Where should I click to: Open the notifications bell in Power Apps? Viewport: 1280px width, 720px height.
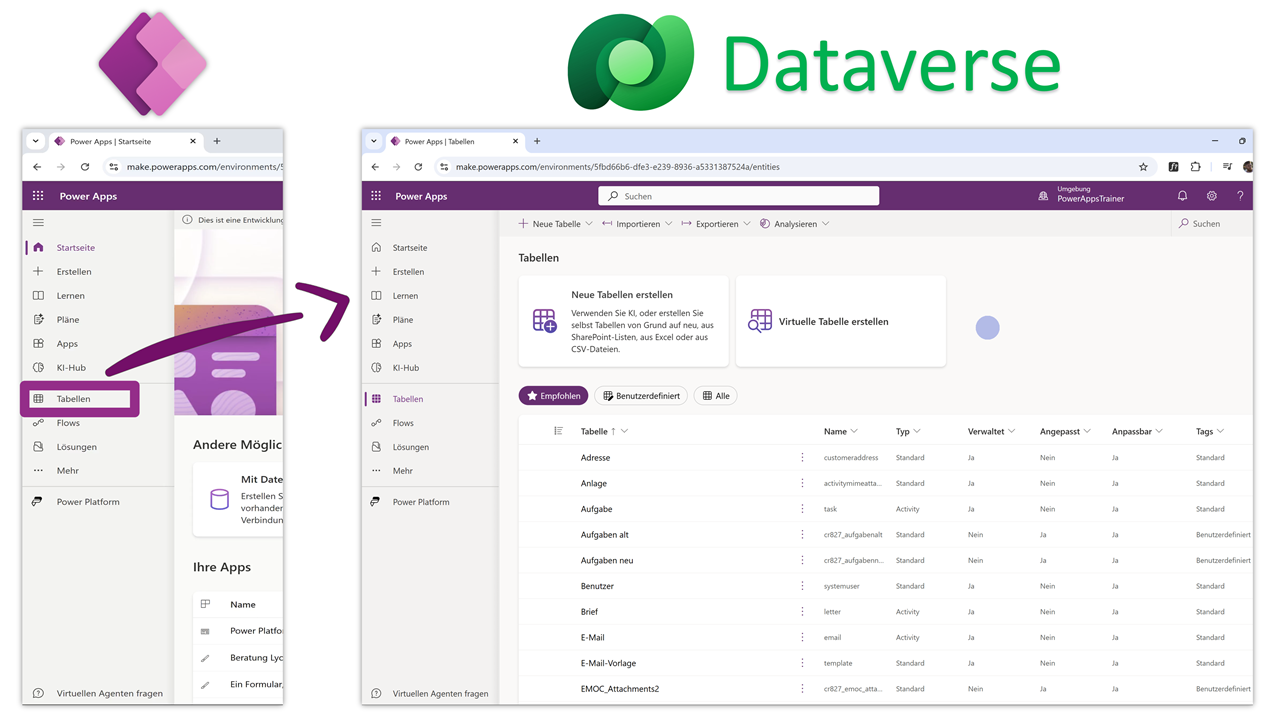point(1182,196)
